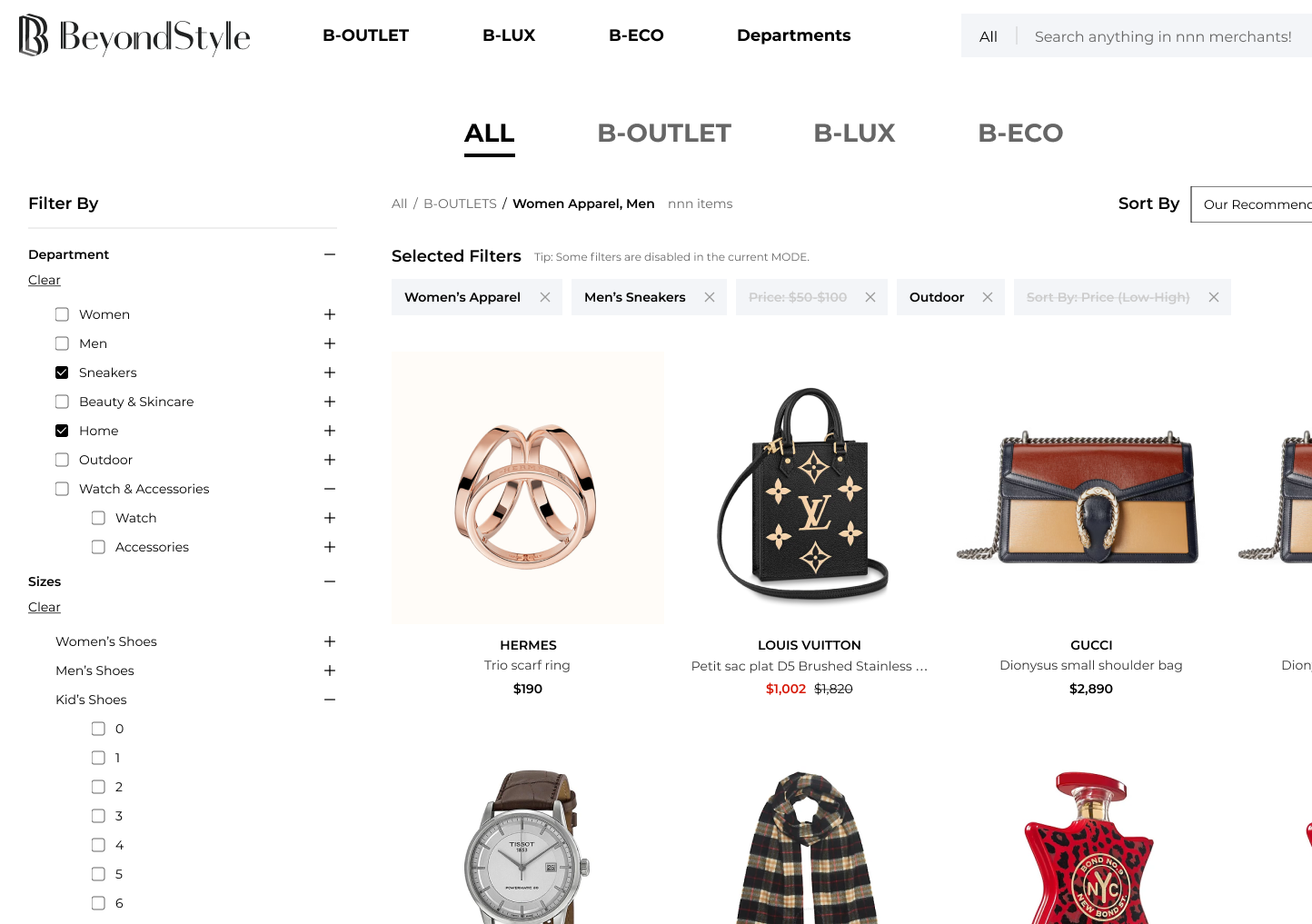Expand the Men's Shoes sizes list
This screenshot has height=924, width=1312.
pyautogui.click(x=330, y=671)
